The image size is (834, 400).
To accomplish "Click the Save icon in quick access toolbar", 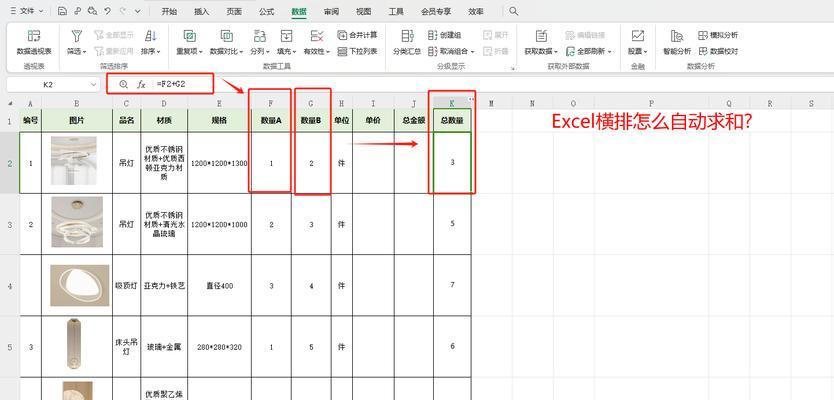I will (62, 11).
